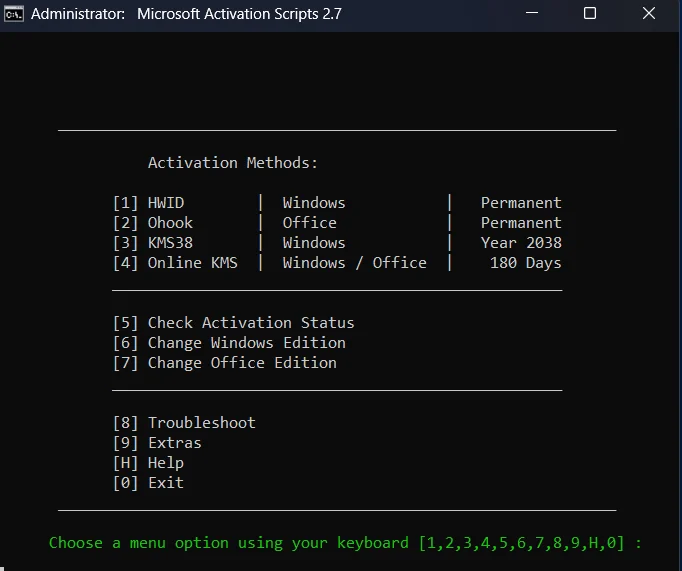Click 'Permanent' in the Ohook row
The height and width of the screenshot is (571, 682).
point(521,223)
